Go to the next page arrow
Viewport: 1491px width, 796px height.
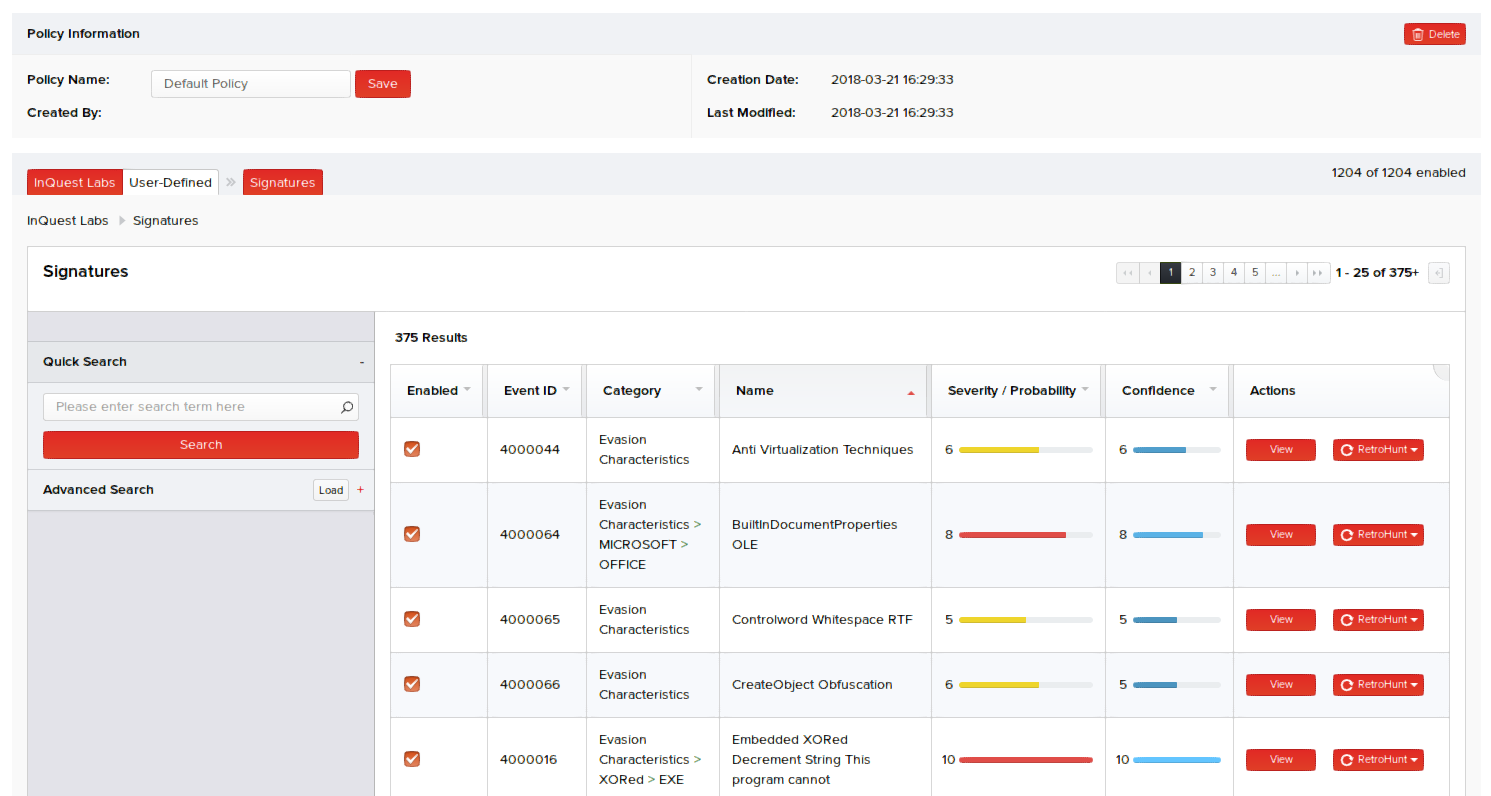coord(1297,273)
